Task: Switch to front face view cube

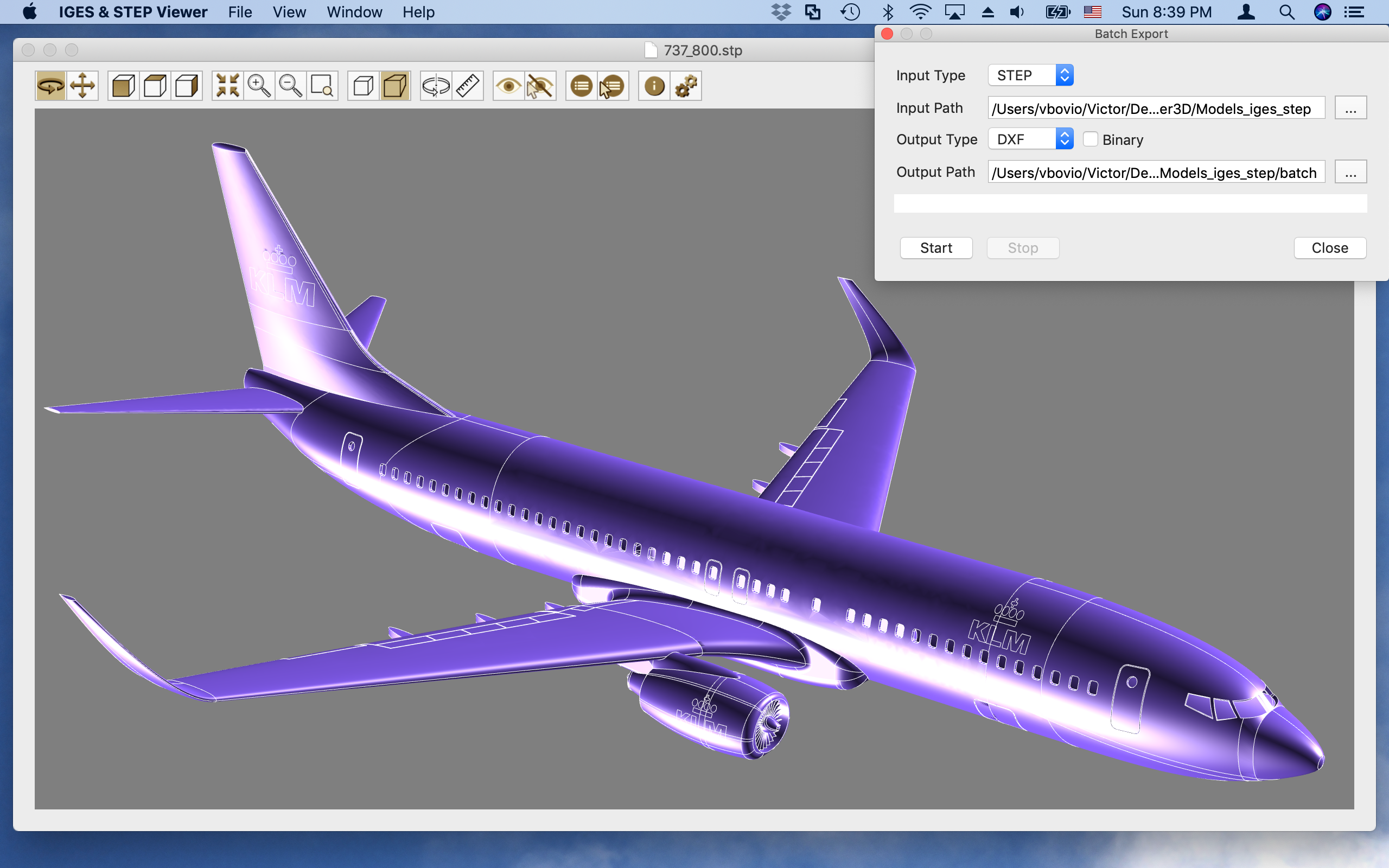Action: [123, 86]
